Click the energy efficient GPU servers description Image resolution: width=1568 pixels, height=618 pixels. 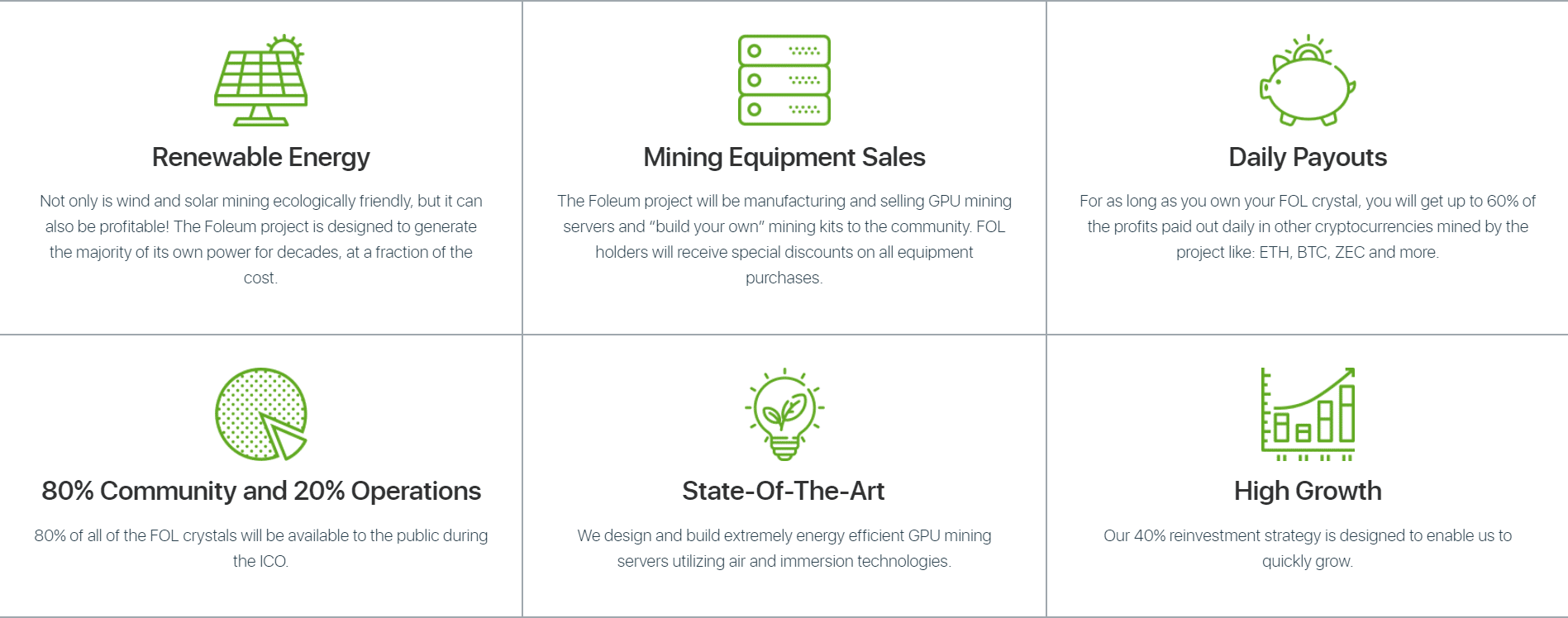784,548
